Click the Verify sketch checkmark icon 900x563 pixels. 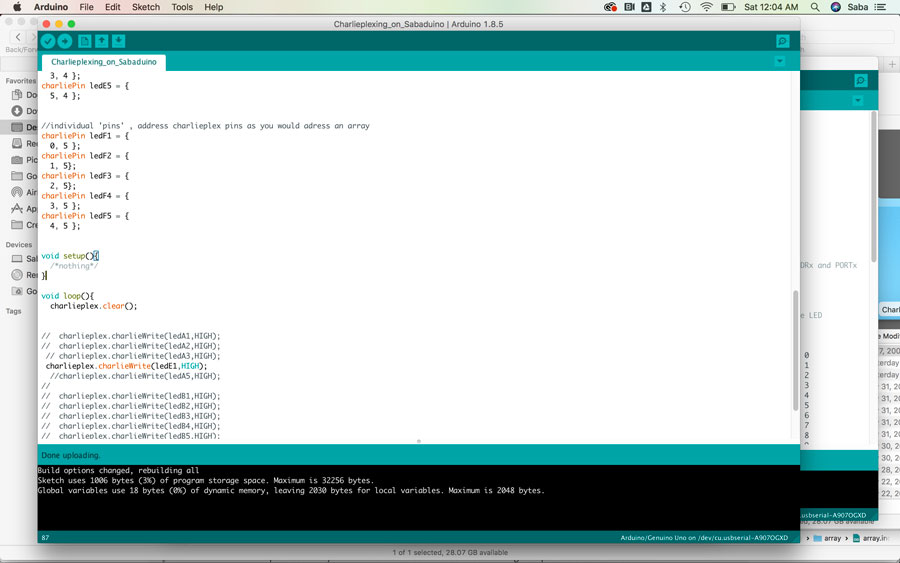pos(48,41)
